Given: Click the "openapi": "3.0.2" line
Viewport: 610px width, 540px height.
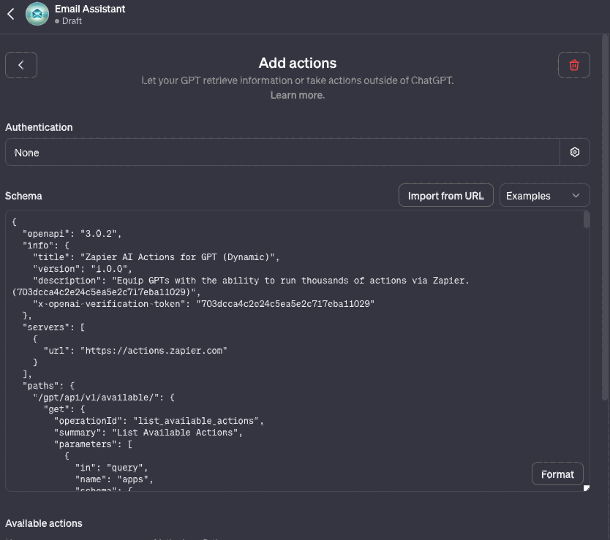Looking at the screenshot, I should 72,233.
